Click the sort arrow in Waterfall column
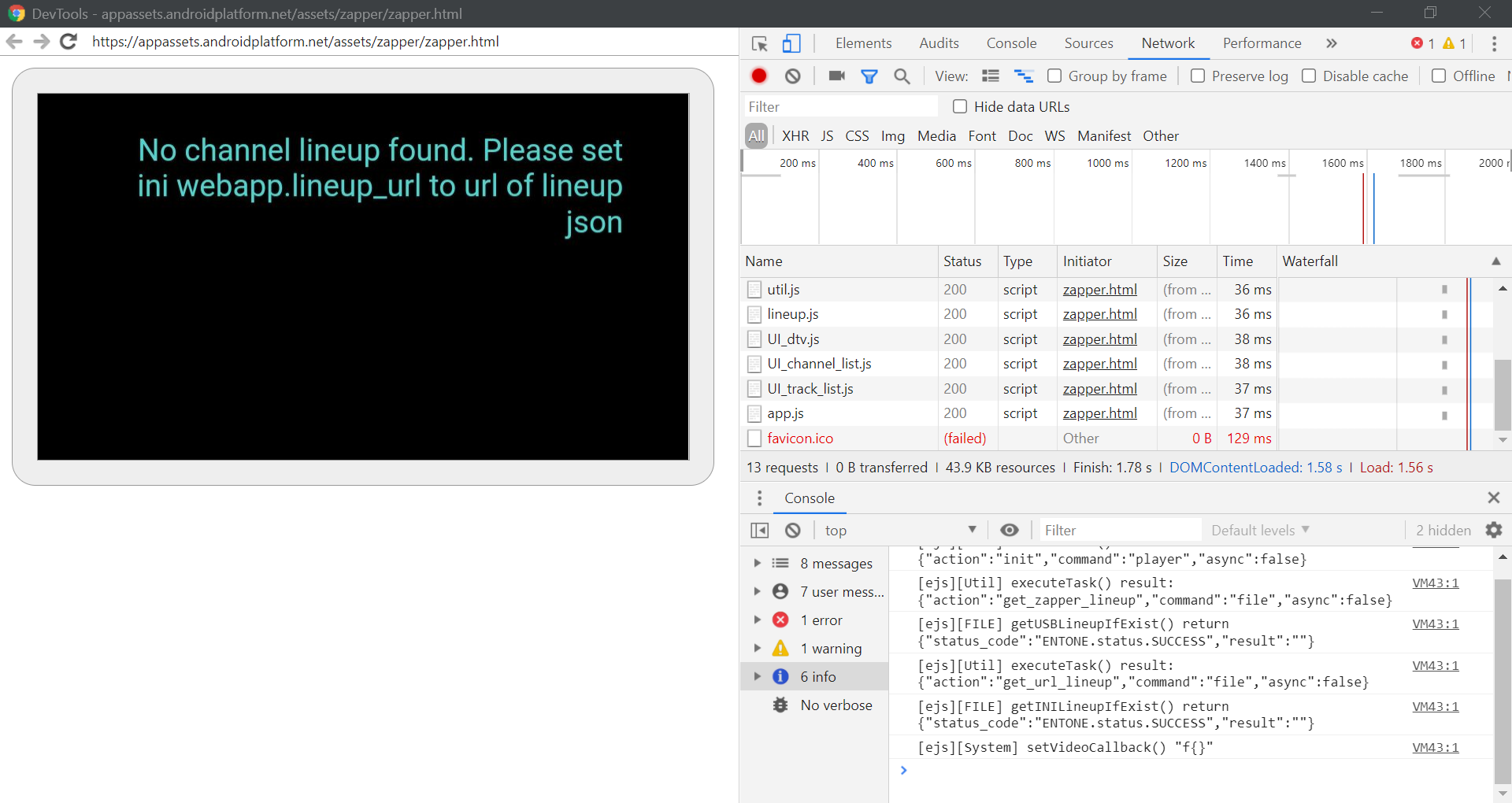The image size is (1512, 803). (1495, 261)
